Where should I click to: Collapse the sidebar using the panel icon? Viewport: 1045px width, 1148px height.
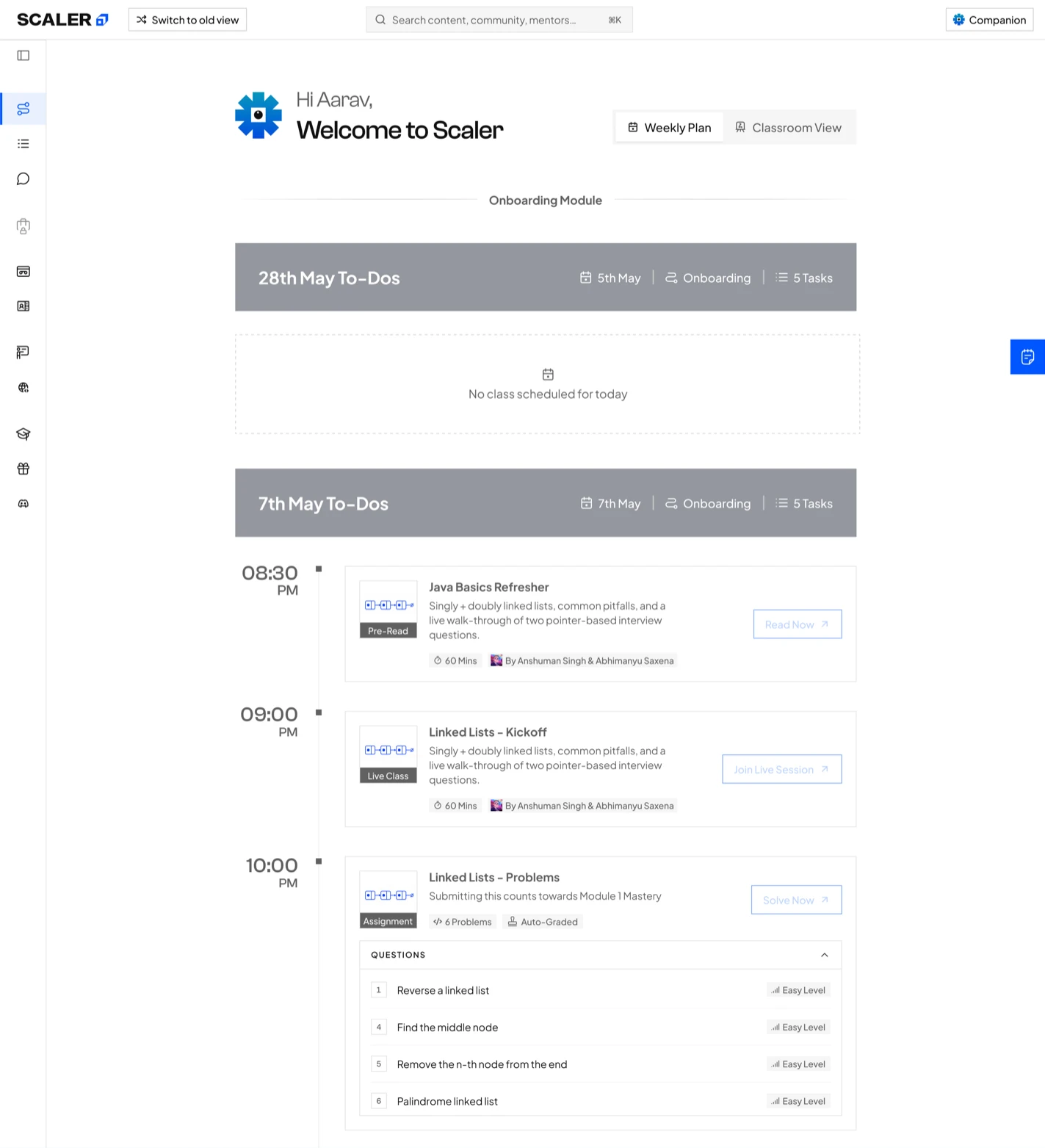pos(23,56)
